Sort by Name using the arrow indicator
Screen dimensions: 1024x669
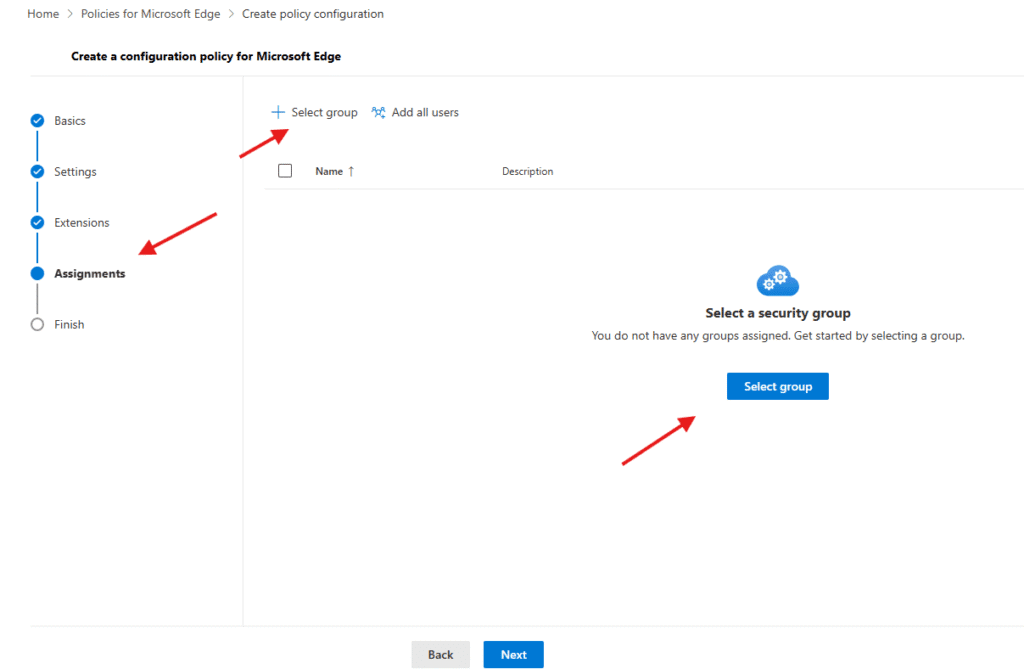(x=351, y=172)
